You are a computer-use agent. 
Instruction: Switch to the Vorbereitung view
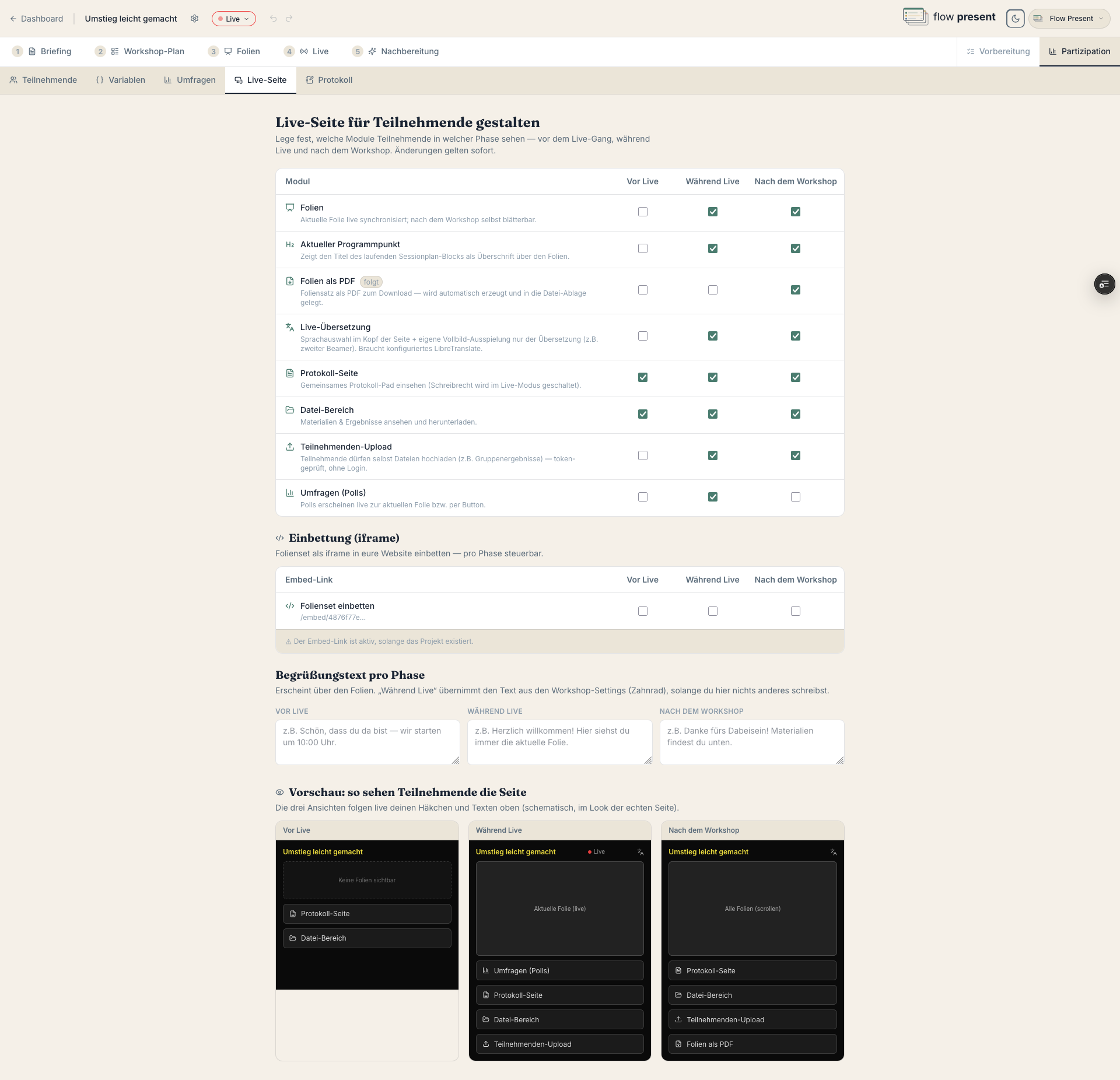click(998, 51)
